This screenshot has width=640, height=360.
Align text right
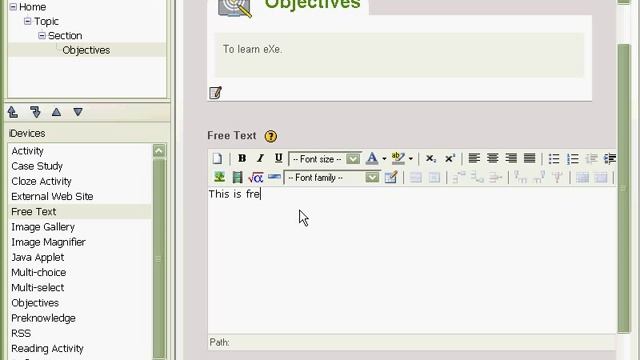pyautogui.click(x=511, y=158)
